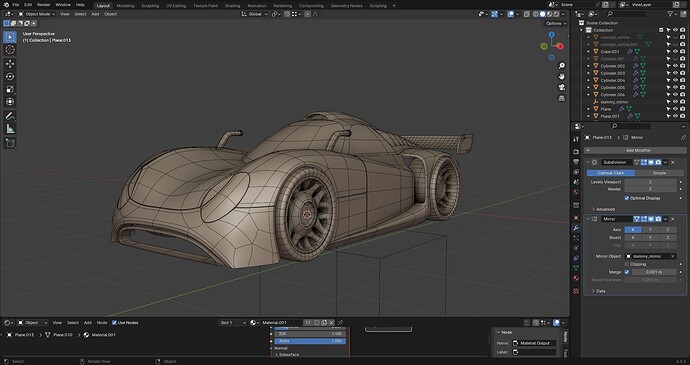Expand the Data subpanel in Mirror

click(599, 291)
